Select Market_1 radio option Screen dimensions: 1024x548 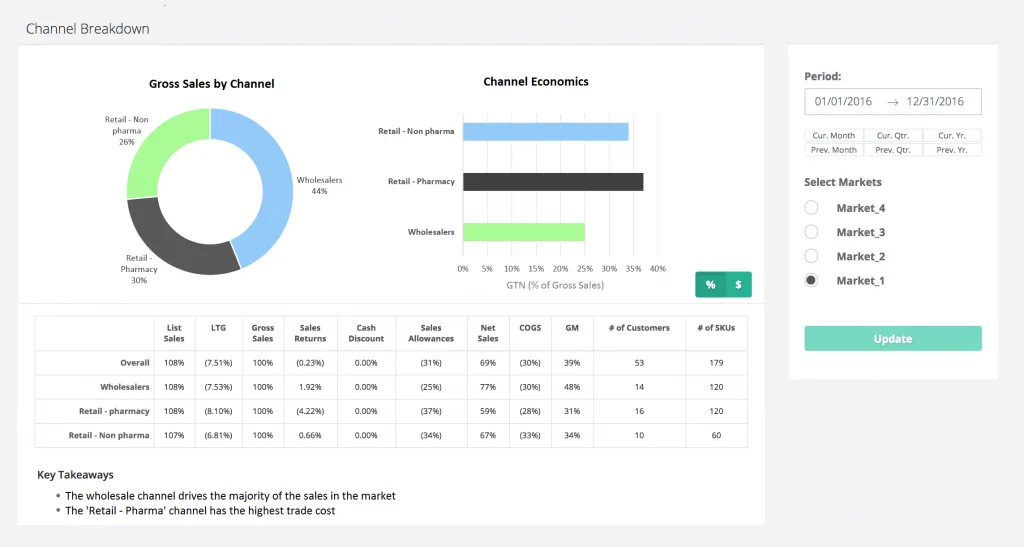coord(812,281)
